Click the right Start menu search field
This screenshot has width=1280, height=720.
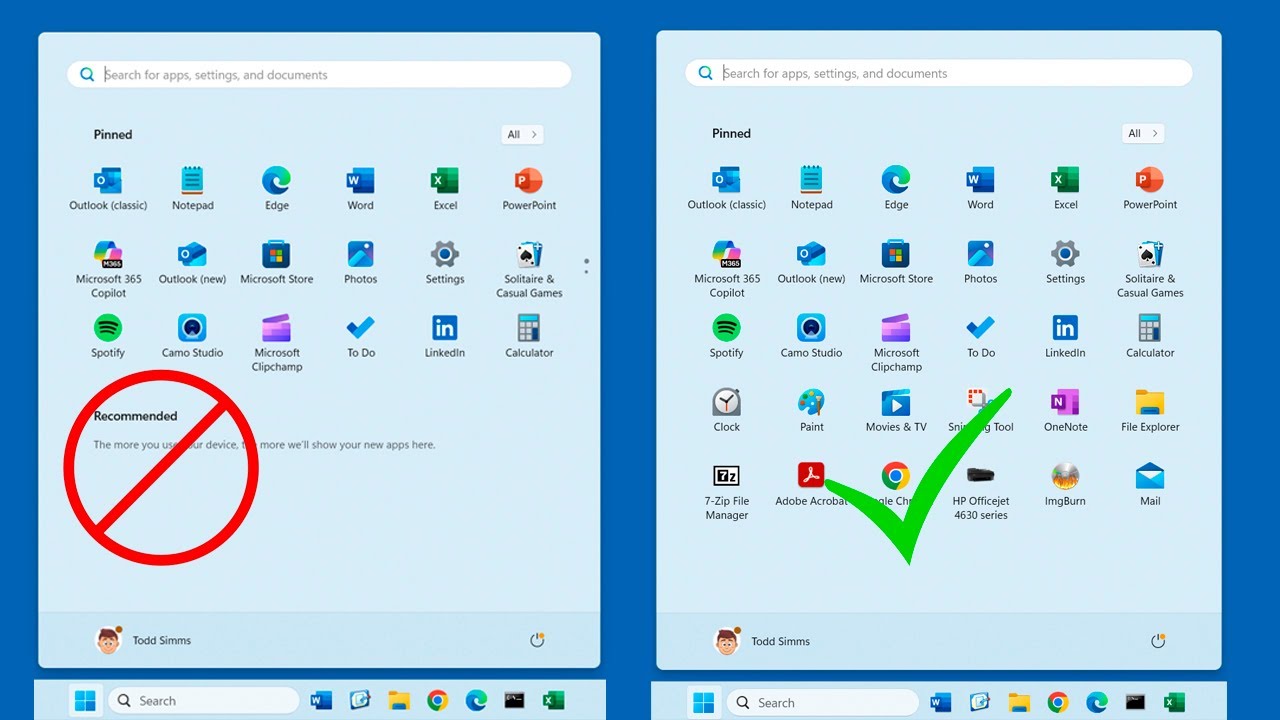pyautogui.click(x=939, y=73)
